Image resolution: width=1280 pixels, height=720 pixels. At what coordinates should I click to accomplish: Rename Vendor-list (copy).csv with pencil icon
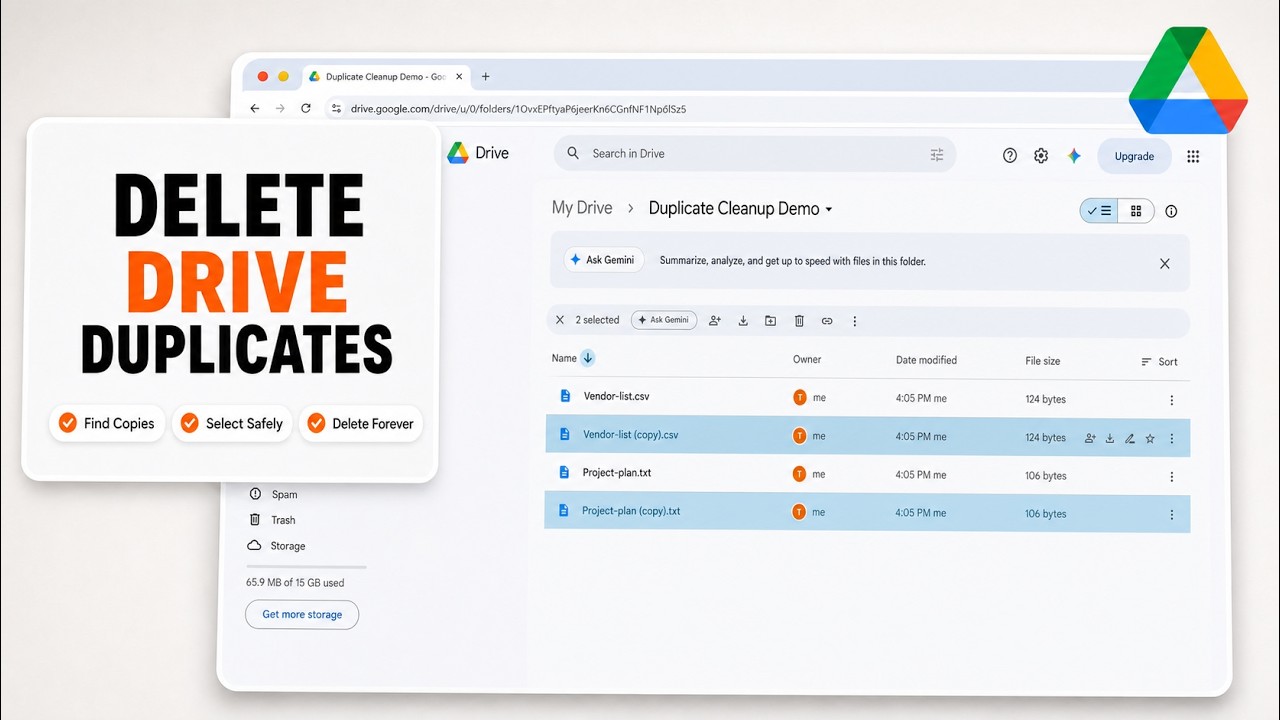[1130, 438]
